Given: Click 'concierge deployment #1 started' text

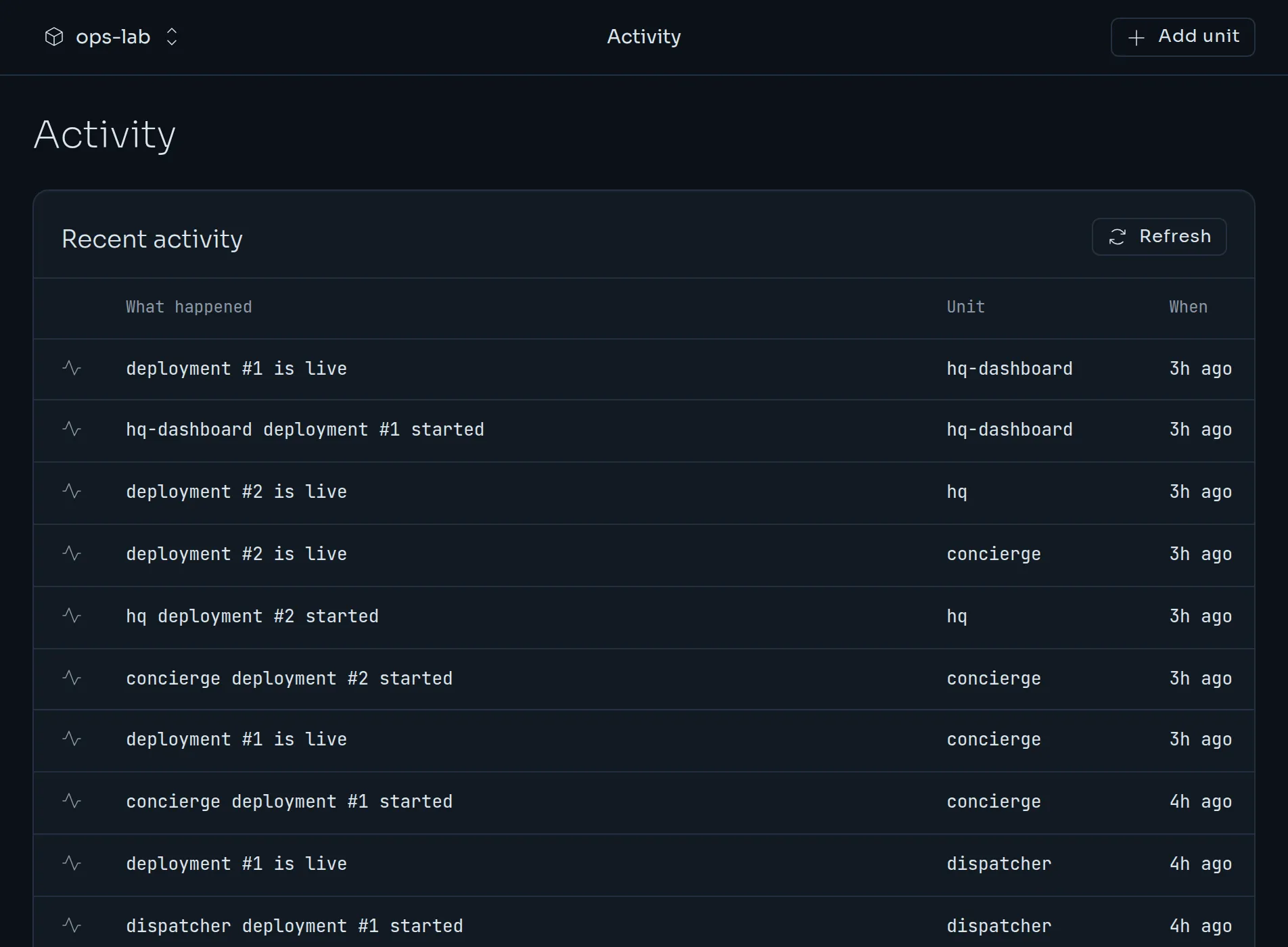Looking at the screenshot, I should (x=289, y=802).
